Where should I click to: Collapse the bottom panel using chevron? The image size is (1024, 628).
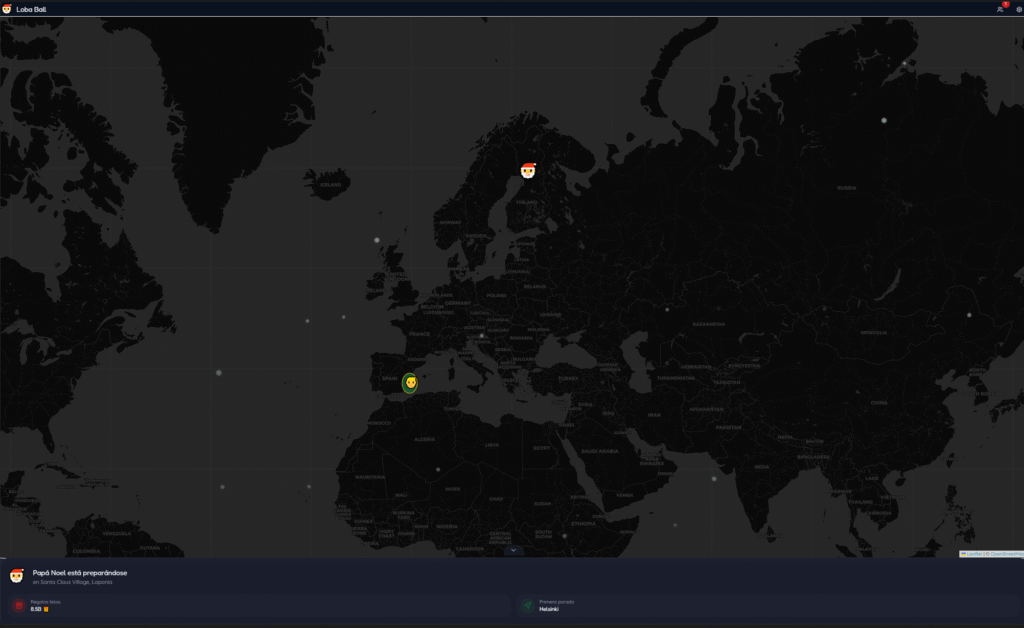pyautogui.click(x=512, y=550)
